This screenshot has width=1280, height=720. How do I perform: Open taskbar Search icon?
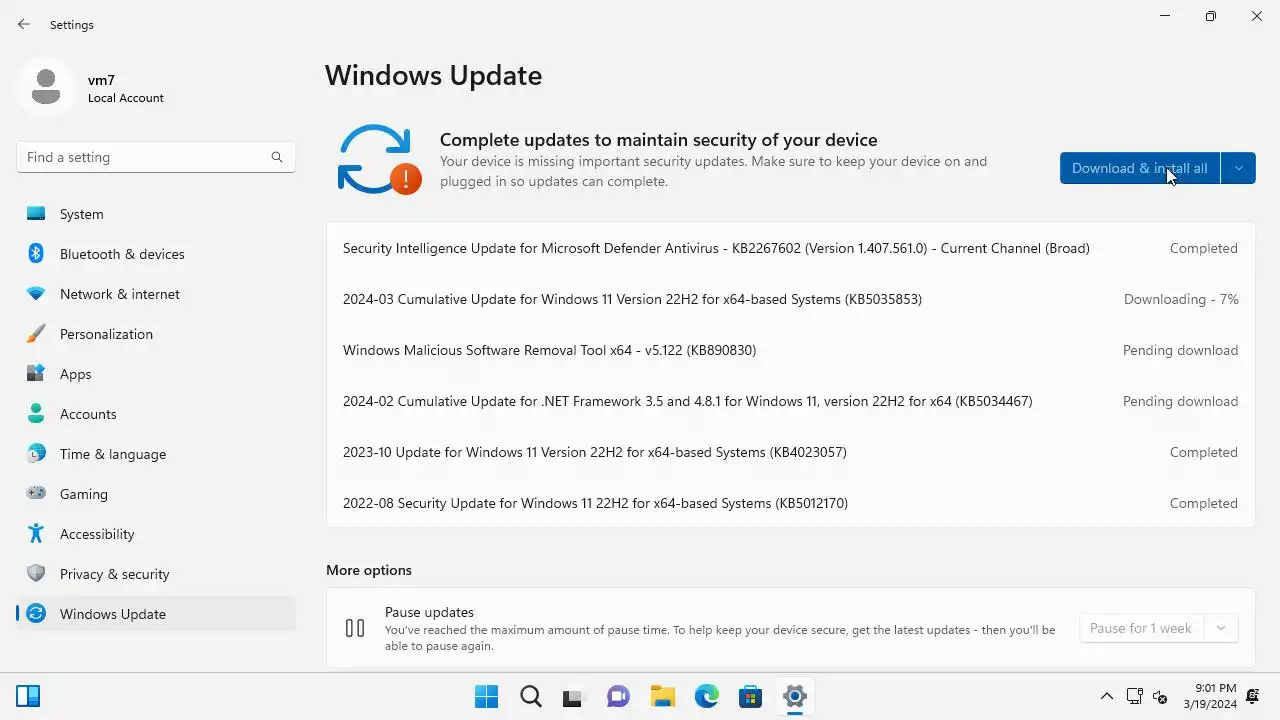[x=531, y=697]
